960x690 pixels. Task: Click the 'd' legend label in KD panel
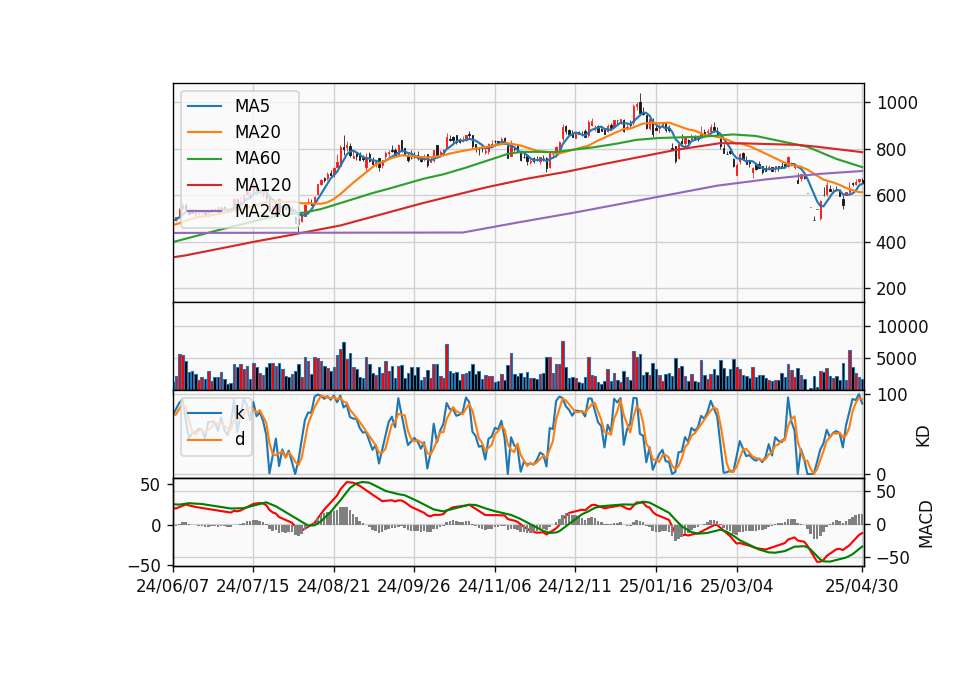click(240, 439)
